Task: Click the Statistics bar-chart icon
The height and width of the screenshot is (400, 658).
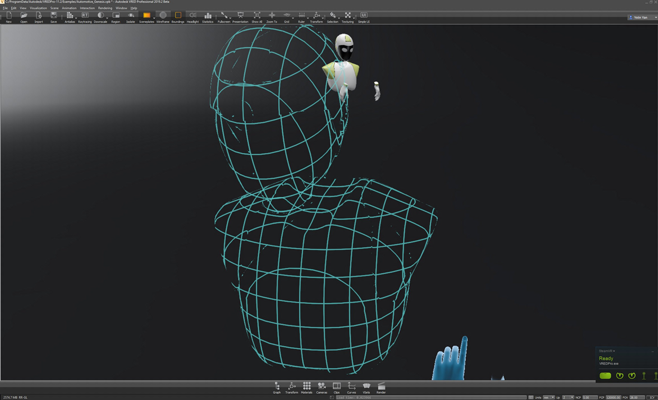Action: [208, 16]
